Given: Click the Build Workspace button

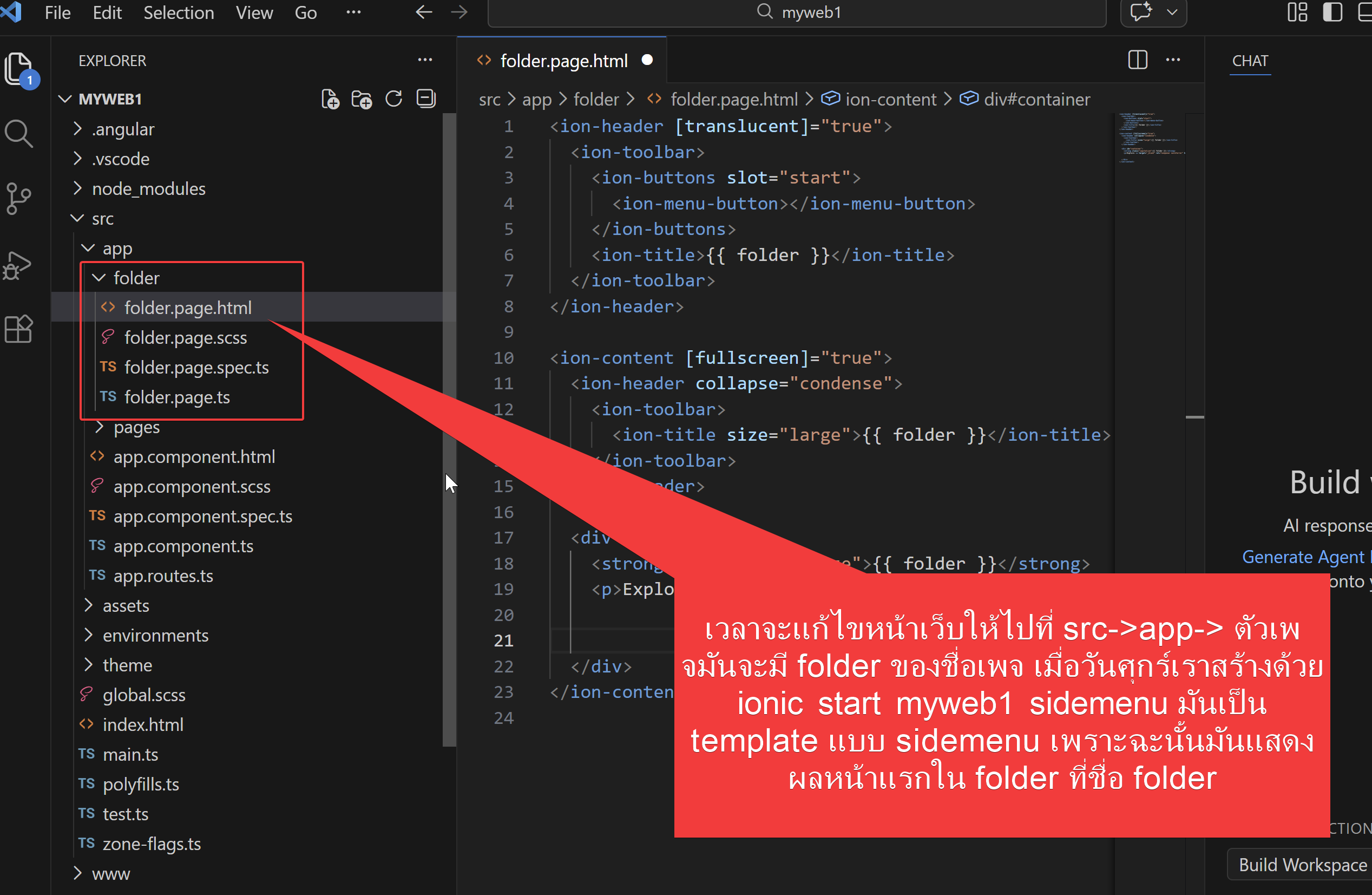Looking at the screenshot, I should [1302, 865].
